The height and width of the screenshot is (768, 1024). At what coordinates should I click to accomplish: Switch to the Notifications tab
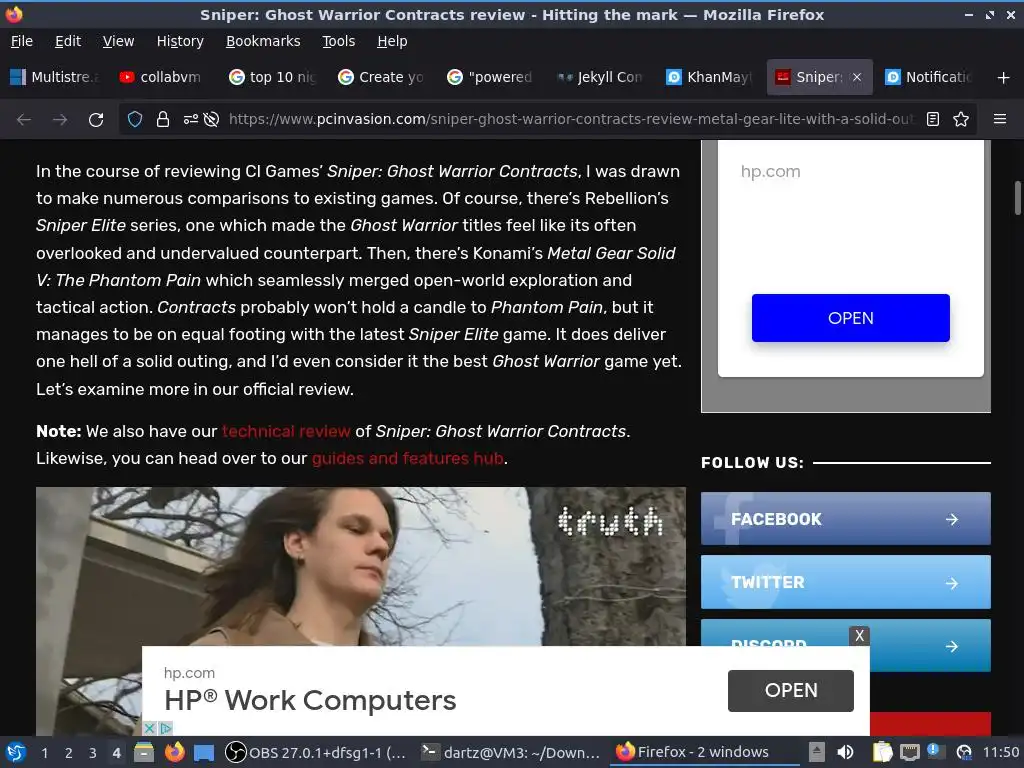(929, 77)
